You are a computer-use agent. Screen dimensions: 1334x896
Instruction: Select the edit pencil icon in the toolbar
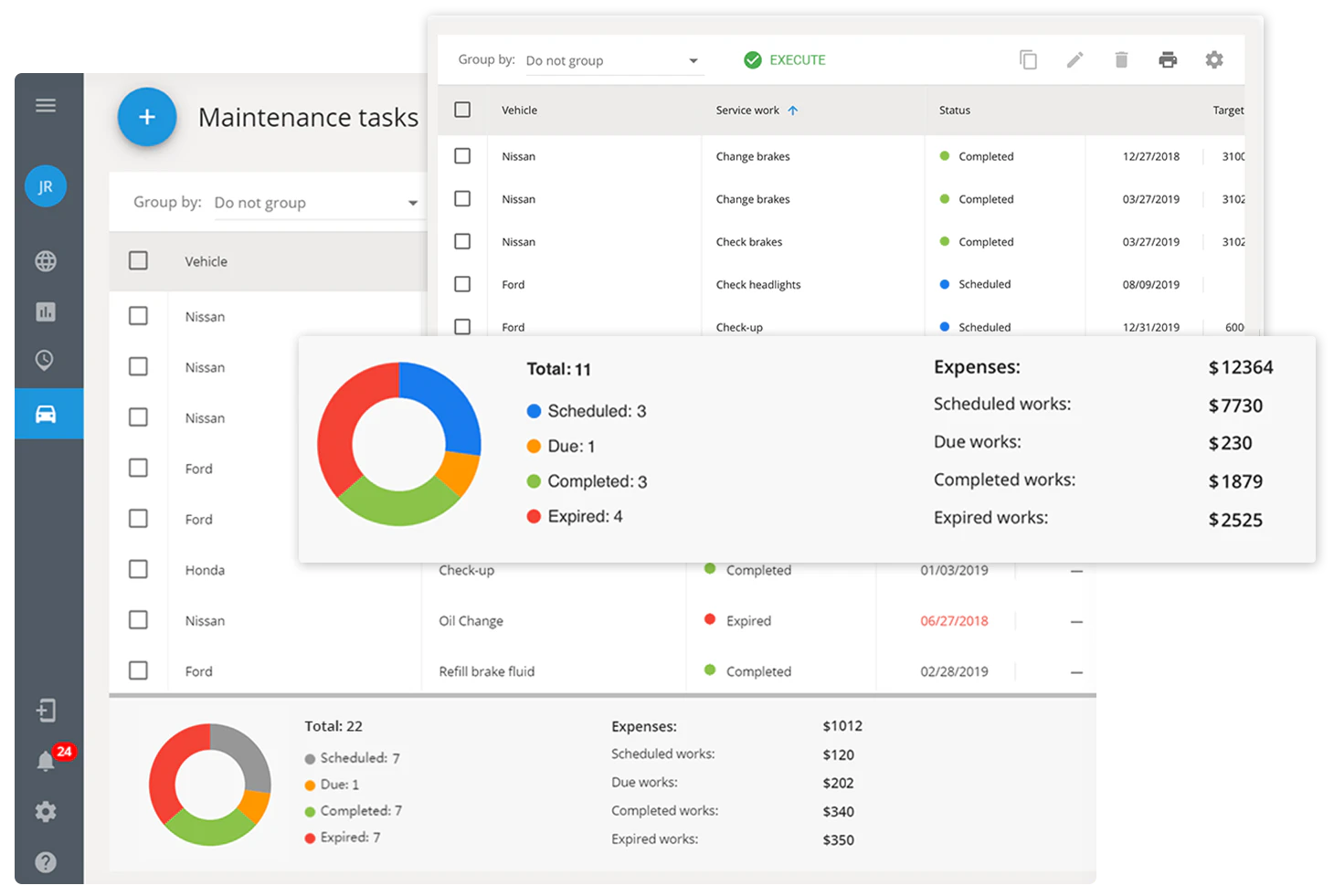(1075, 59)
